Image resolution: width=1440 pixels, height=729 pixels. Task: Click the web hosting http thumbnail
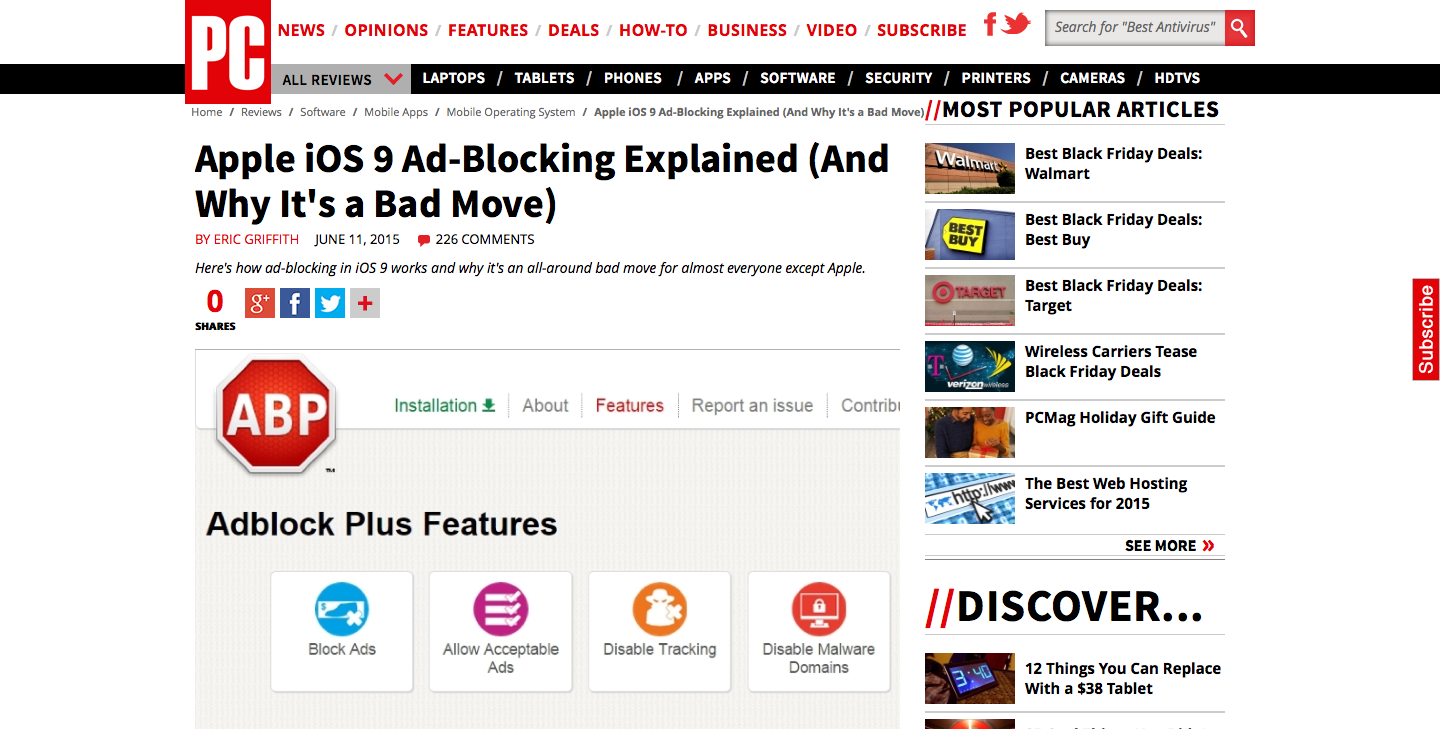click(x=970, y=498)
